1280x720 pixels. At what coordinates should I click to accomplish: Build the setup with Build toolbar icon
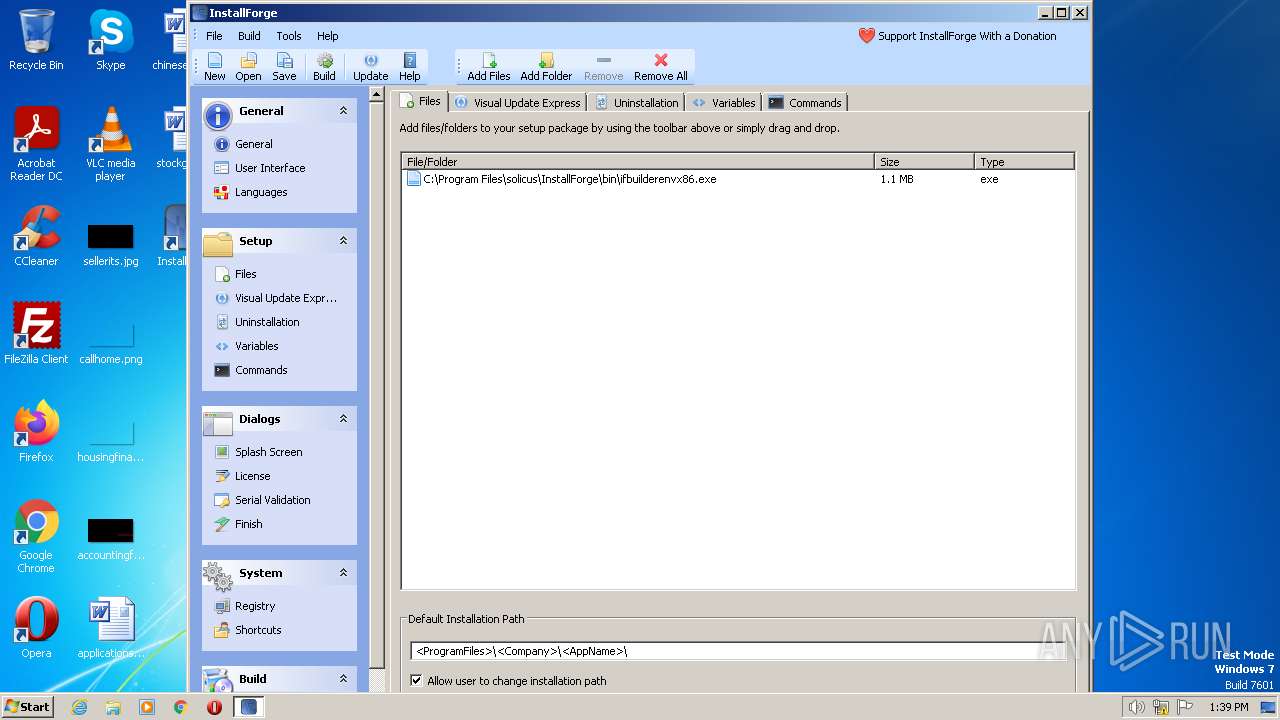(324, 67)
